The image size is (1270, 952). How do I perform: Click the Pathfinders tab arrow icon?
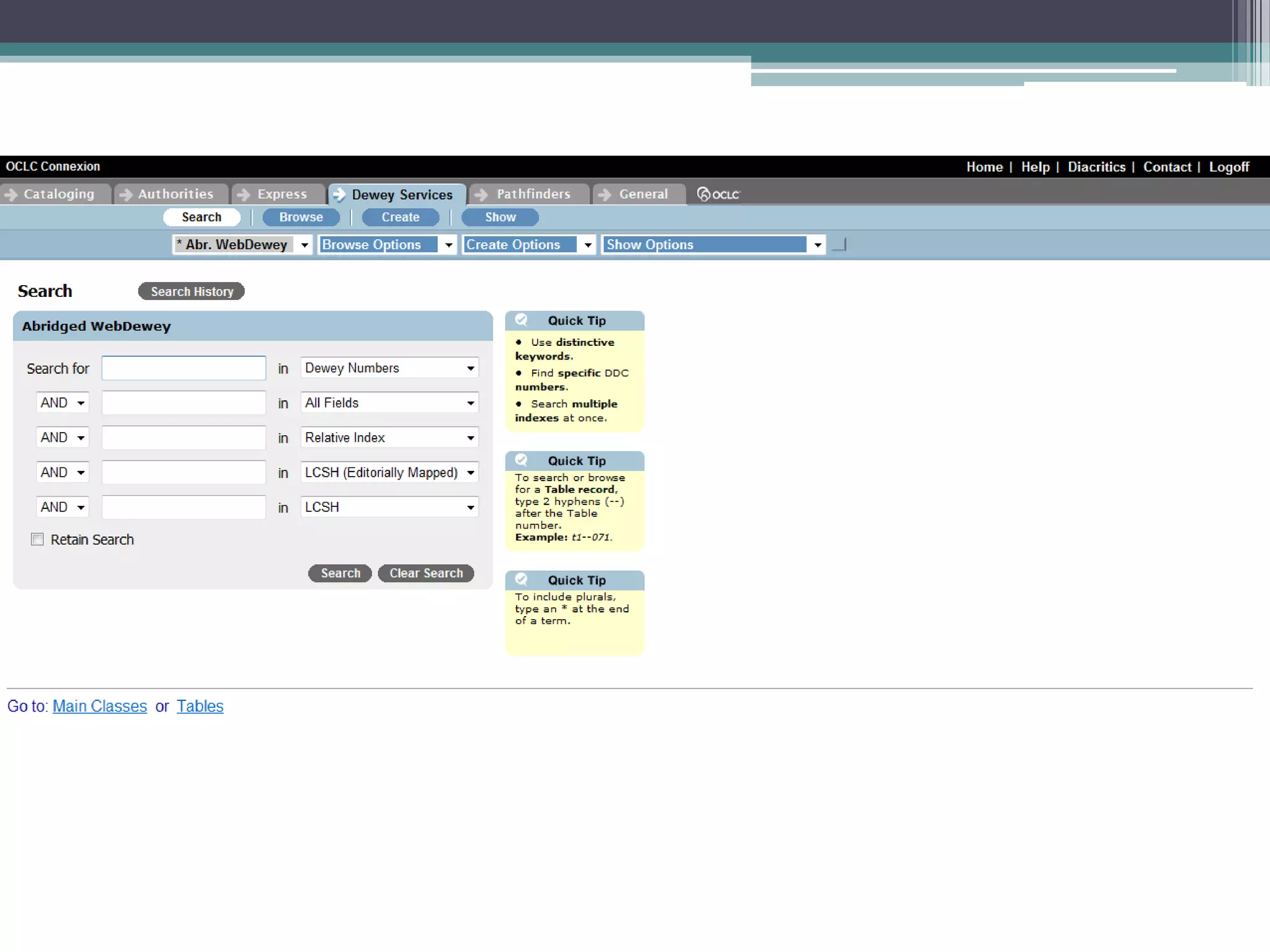481,195
